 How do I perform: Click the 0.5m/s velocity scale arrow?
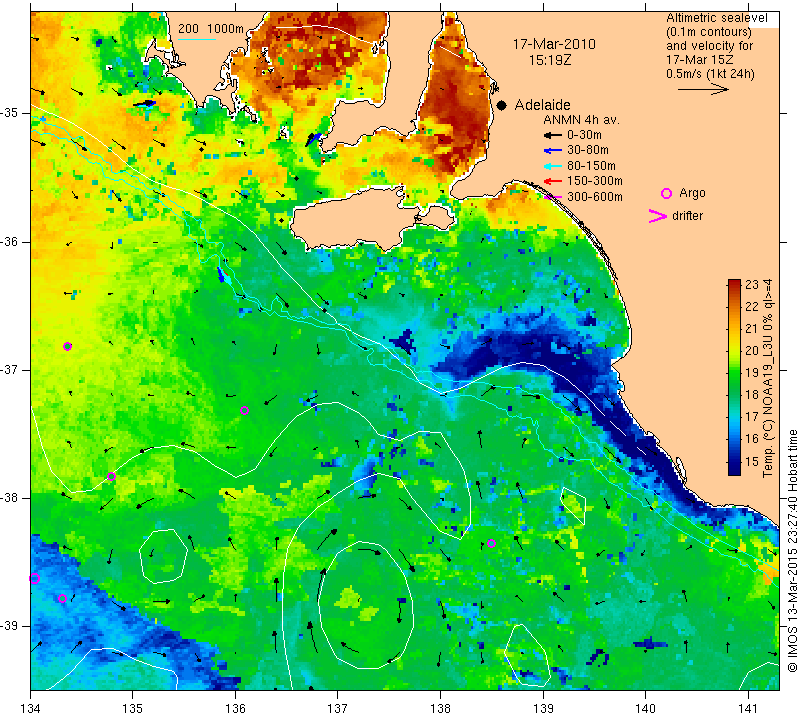tap(703, 89)
